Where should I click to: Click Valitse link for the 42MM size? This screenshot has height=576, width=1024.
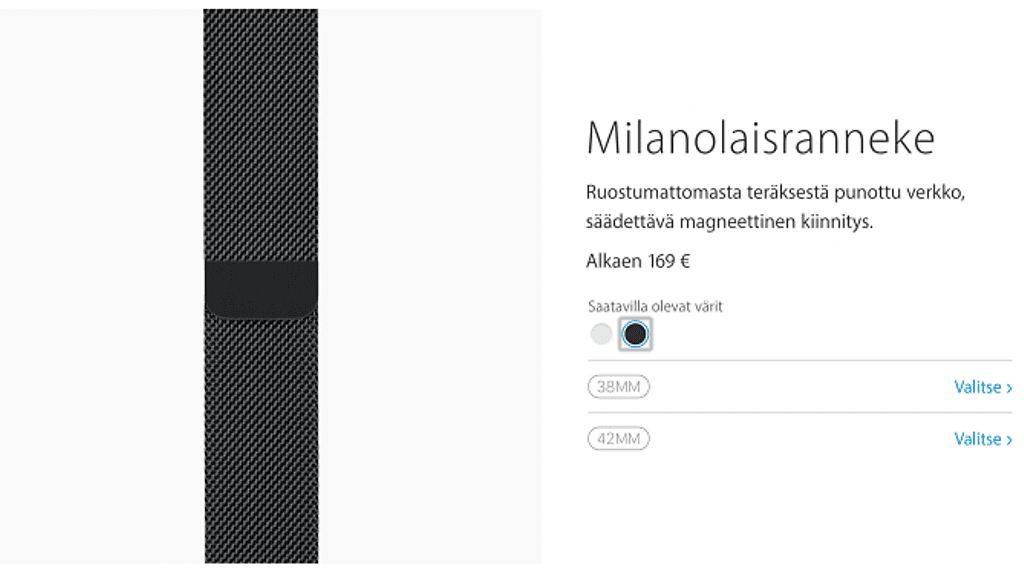pos(983,439)
